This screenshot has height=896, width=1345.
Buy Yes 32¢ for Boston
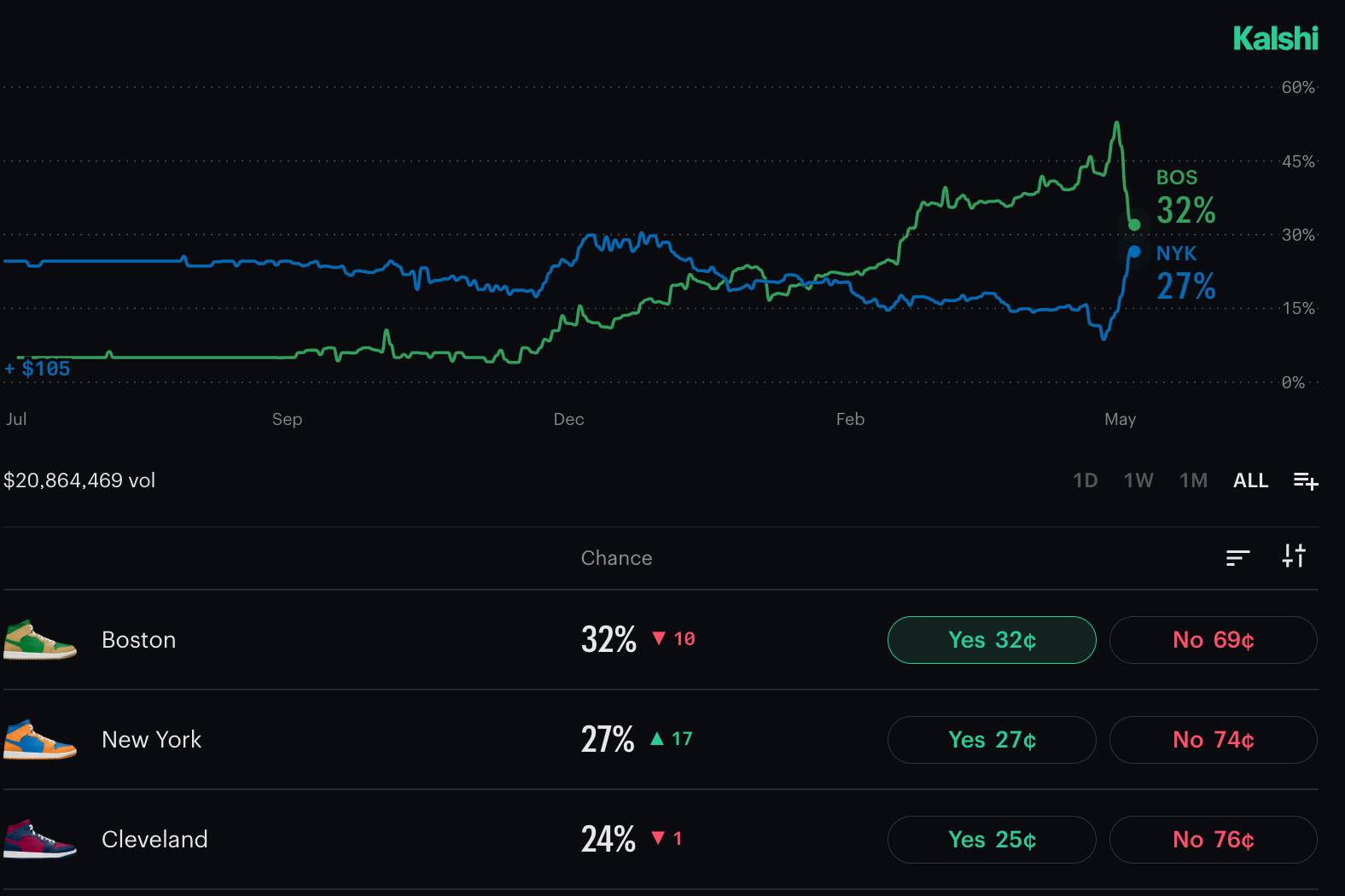992,640
